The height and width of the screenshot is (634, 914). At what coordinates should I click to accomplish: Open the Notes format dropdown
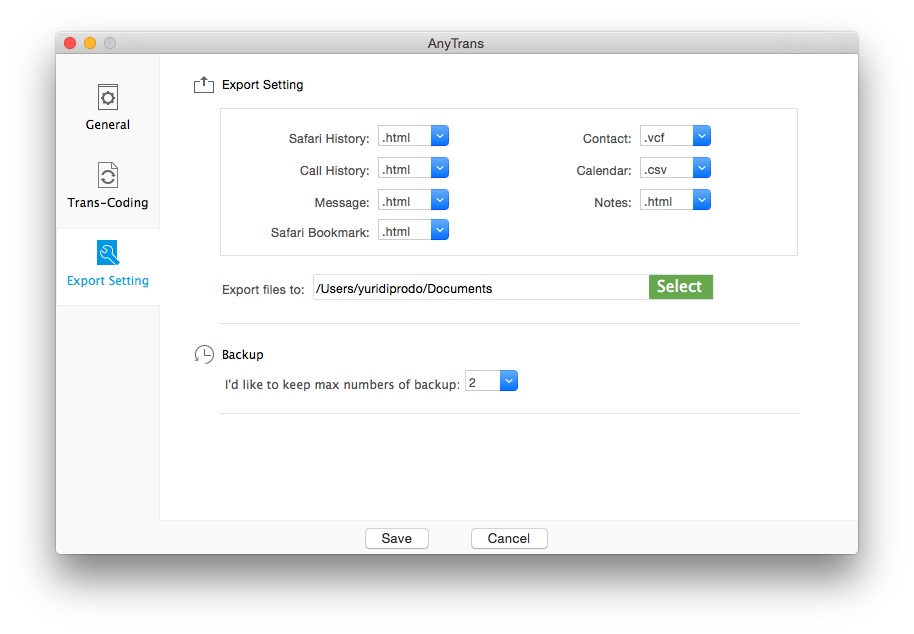[x=675, y=201]
